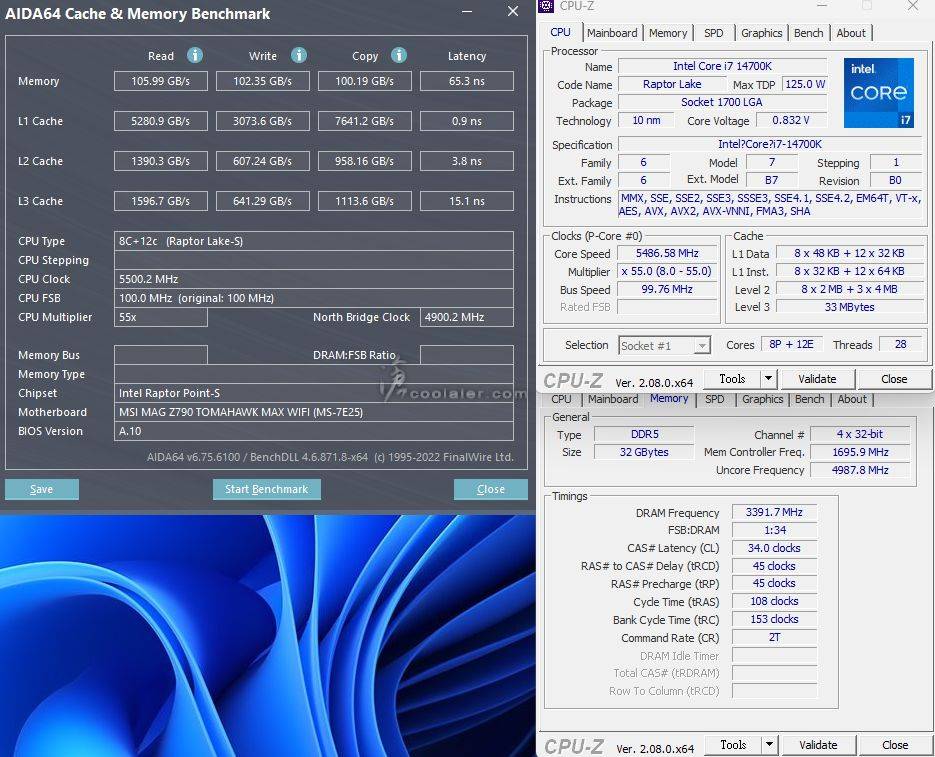This screenshot has width=935, height=757.
Task: Click the Write info icon in AIDA64
Action: 299,55
